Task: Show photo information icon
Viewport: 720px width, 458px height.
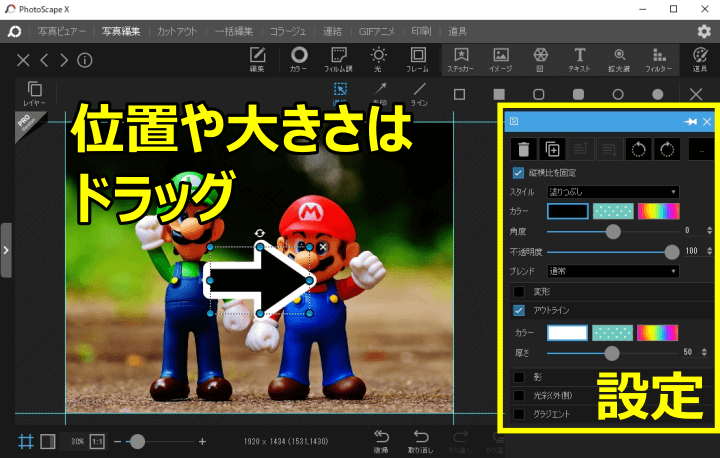Action: click(84, 60)
